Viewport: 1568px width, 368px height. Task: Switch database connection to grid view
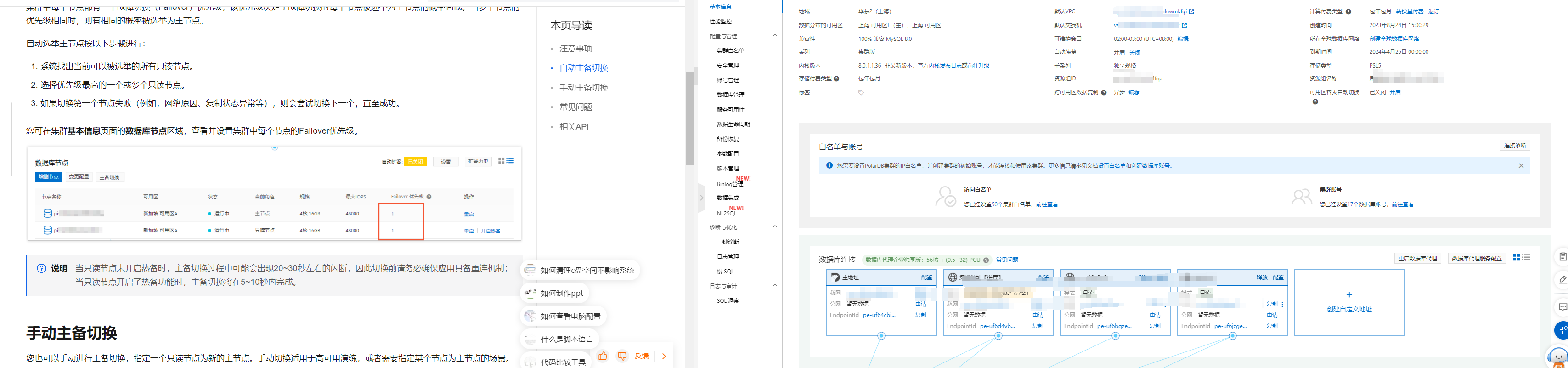click(1516, 258)
